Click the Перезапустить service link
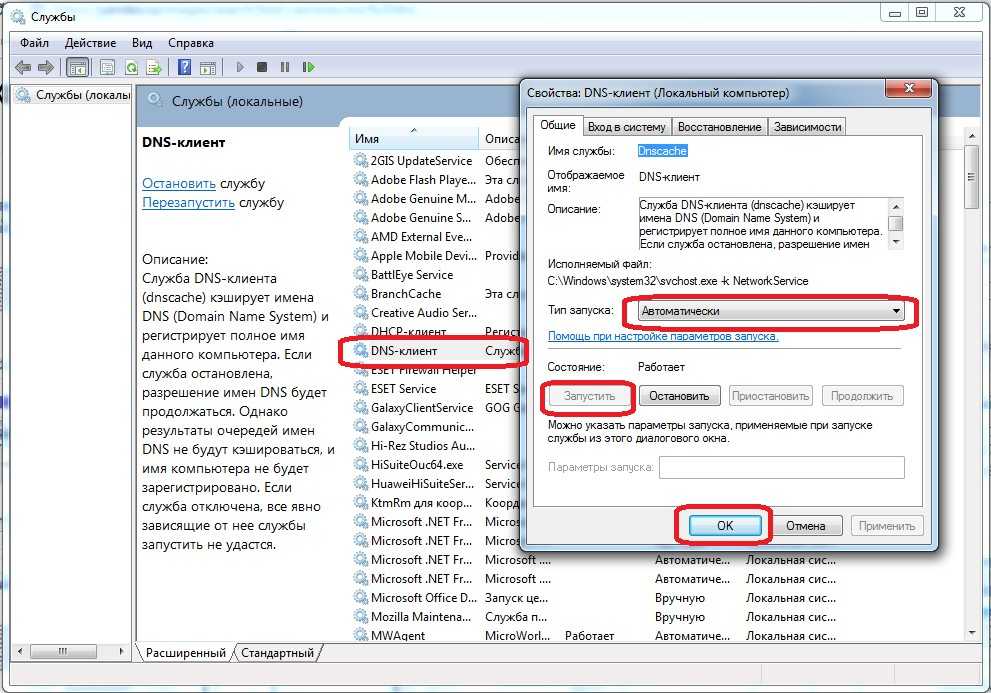 188,202
